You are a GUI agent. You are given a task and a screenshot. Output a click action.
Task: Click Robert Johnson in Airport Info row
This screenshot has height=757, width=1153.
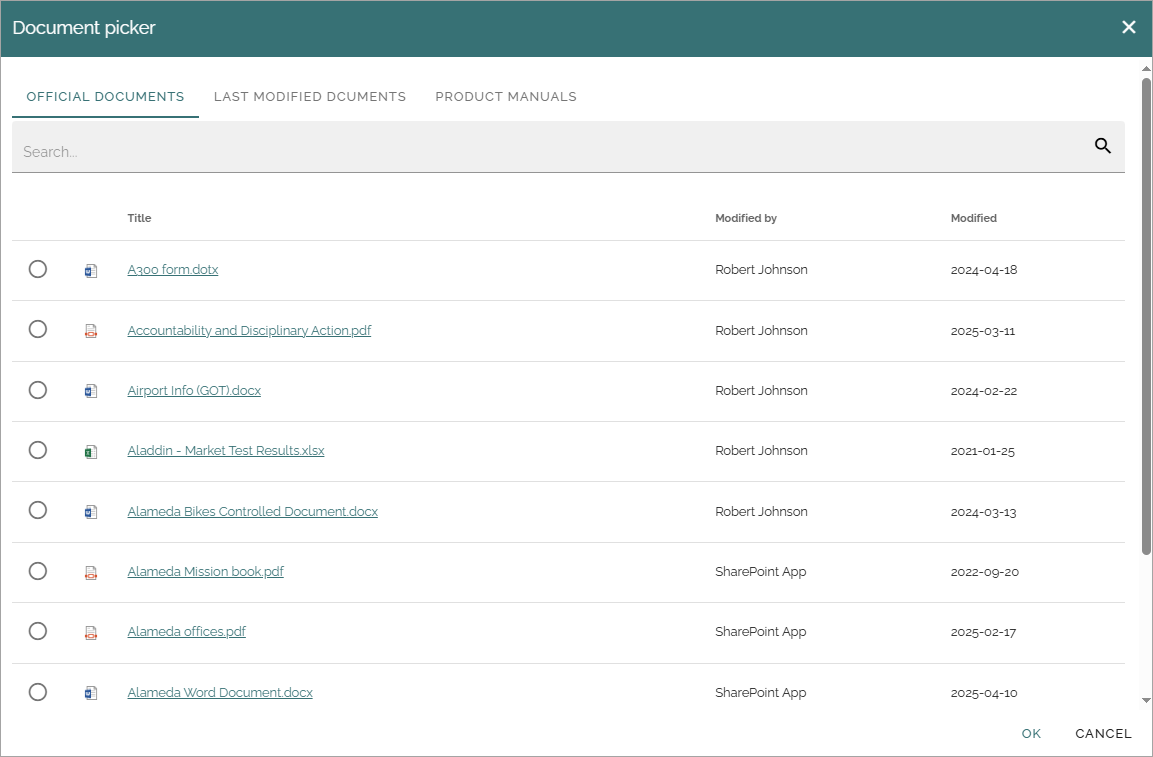pos(761,391)
